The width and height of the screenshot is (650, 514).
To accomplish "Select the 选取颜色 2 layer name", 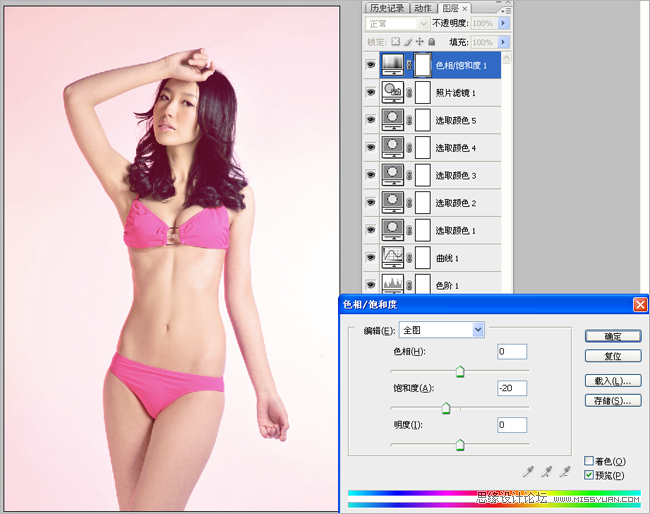I will coord(456,203).
